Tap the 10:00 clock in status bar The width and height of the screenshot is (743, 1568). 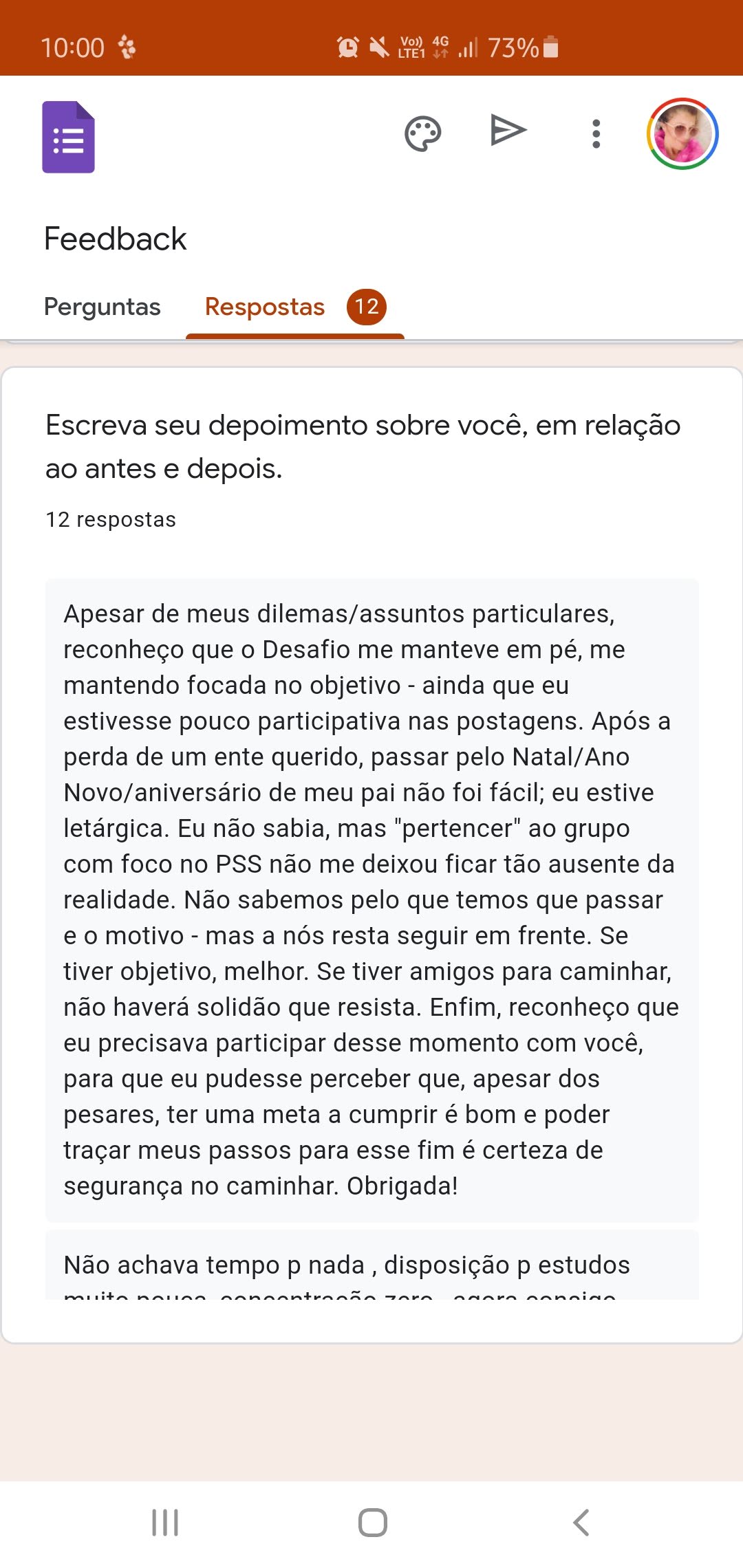[x=72, y=48]
